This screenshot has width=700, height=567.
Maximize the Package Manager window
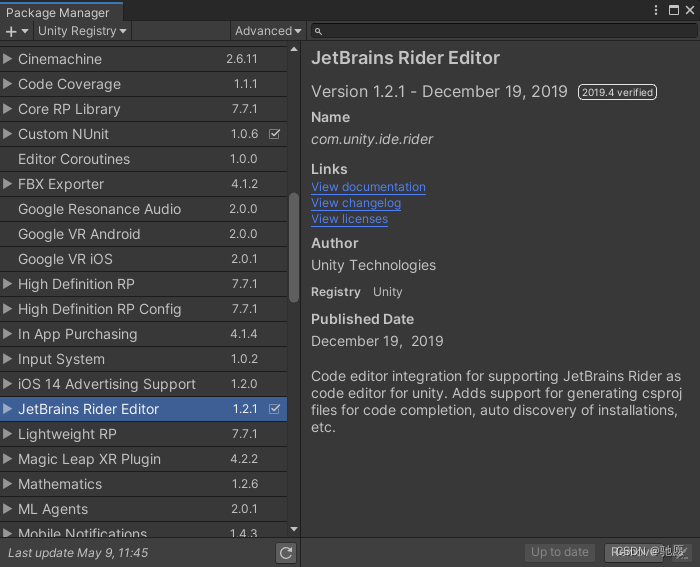point(674,10)
